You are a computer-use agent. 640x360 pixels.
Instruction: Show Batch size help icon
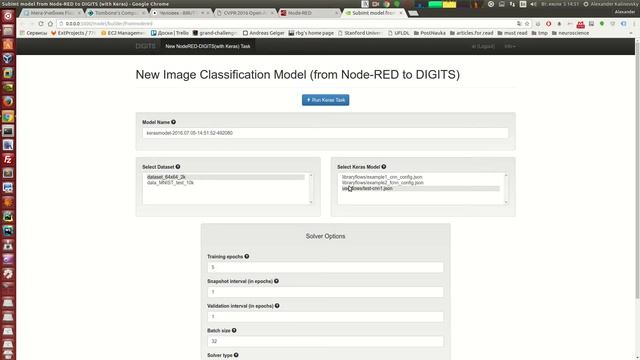pos(234,330)
